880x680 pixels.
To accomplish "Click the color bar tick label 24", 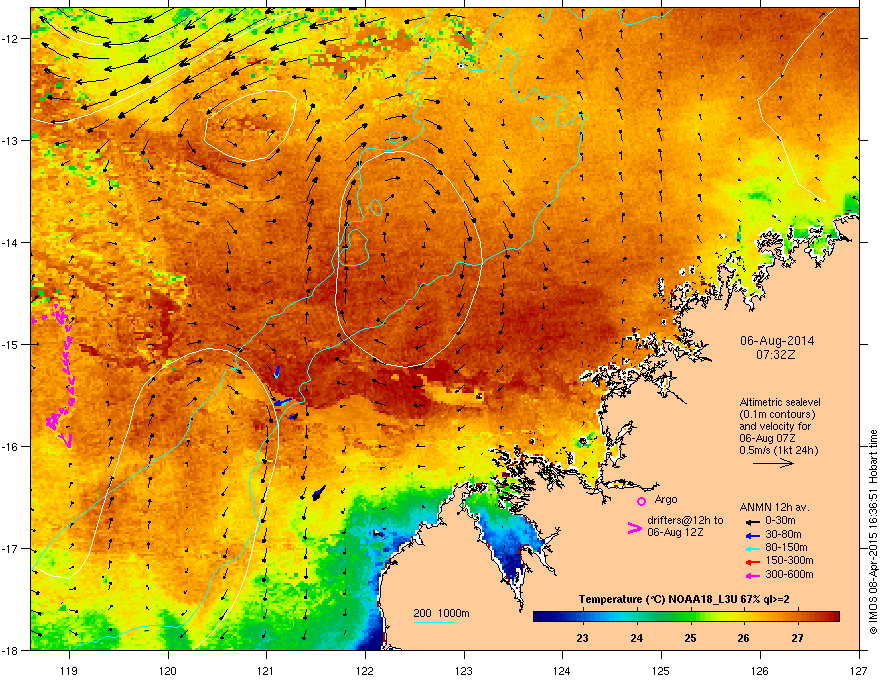I will pyautogui.click(x=636, y=638).
